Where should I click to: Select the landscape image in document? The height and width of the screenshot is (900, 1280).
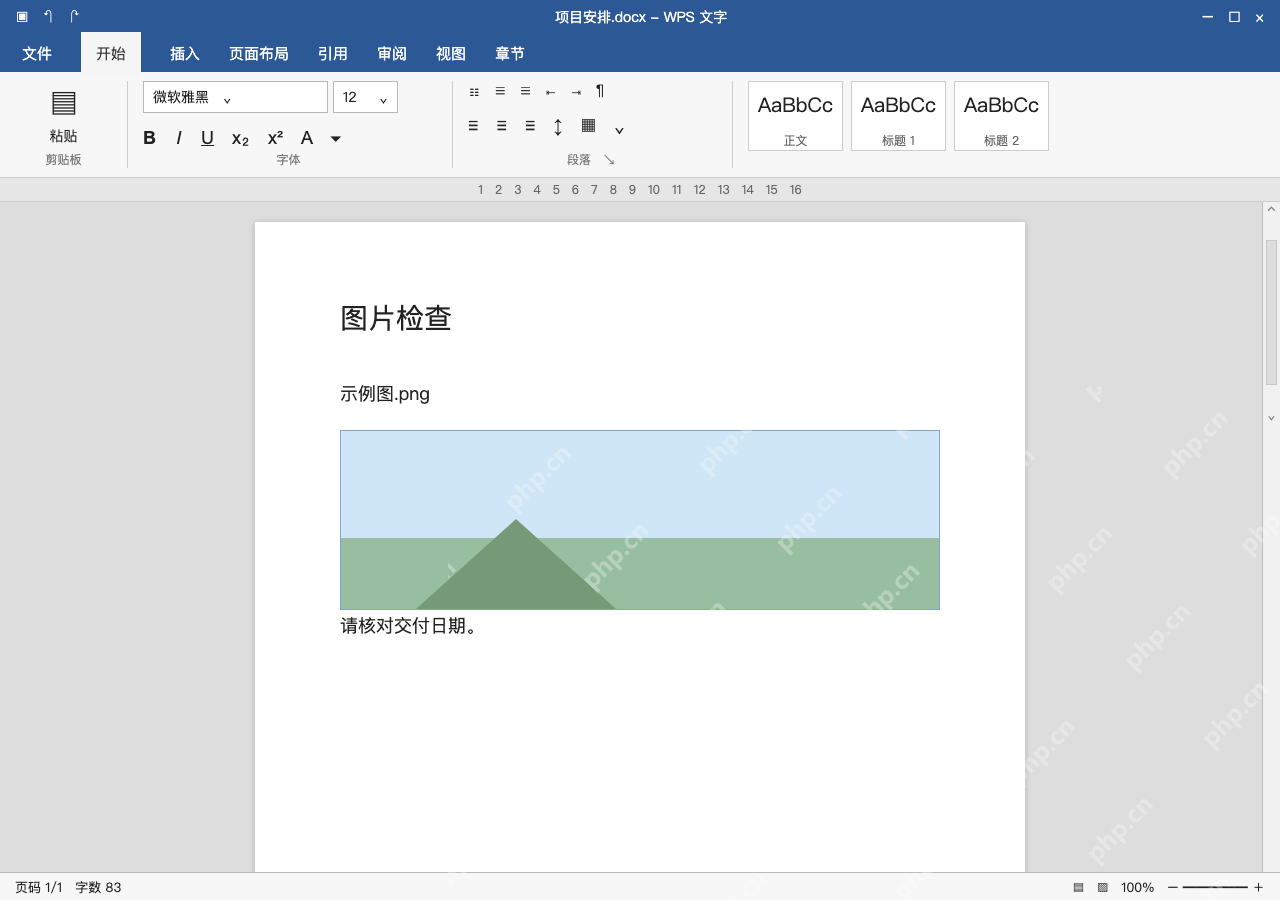[x=640, y=520]
